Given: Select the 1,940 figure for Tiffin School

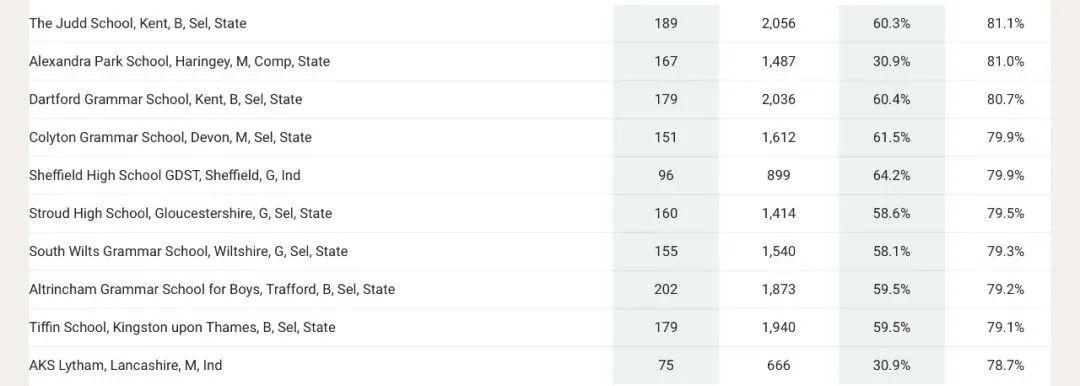Looking at the screenshot, I should pos(778,327).
